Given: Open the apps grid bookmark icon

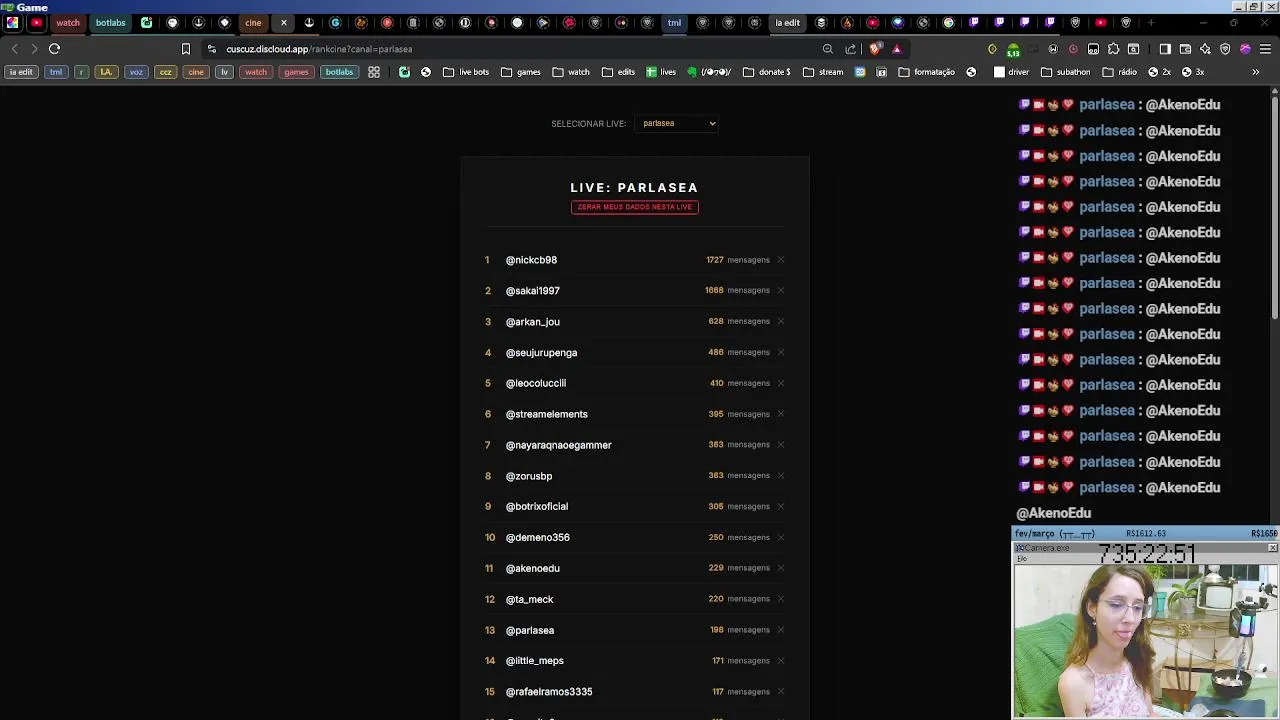Looking at the screenshot, I should (374, 72).
